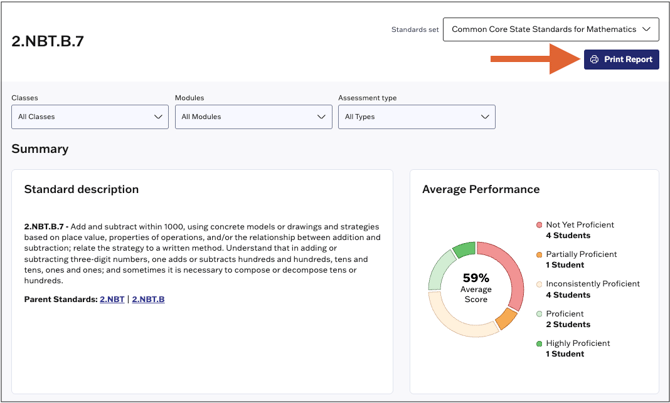The image size is (670, 403).
Task: Click the All Types chevron arrow
Action: 485,117
